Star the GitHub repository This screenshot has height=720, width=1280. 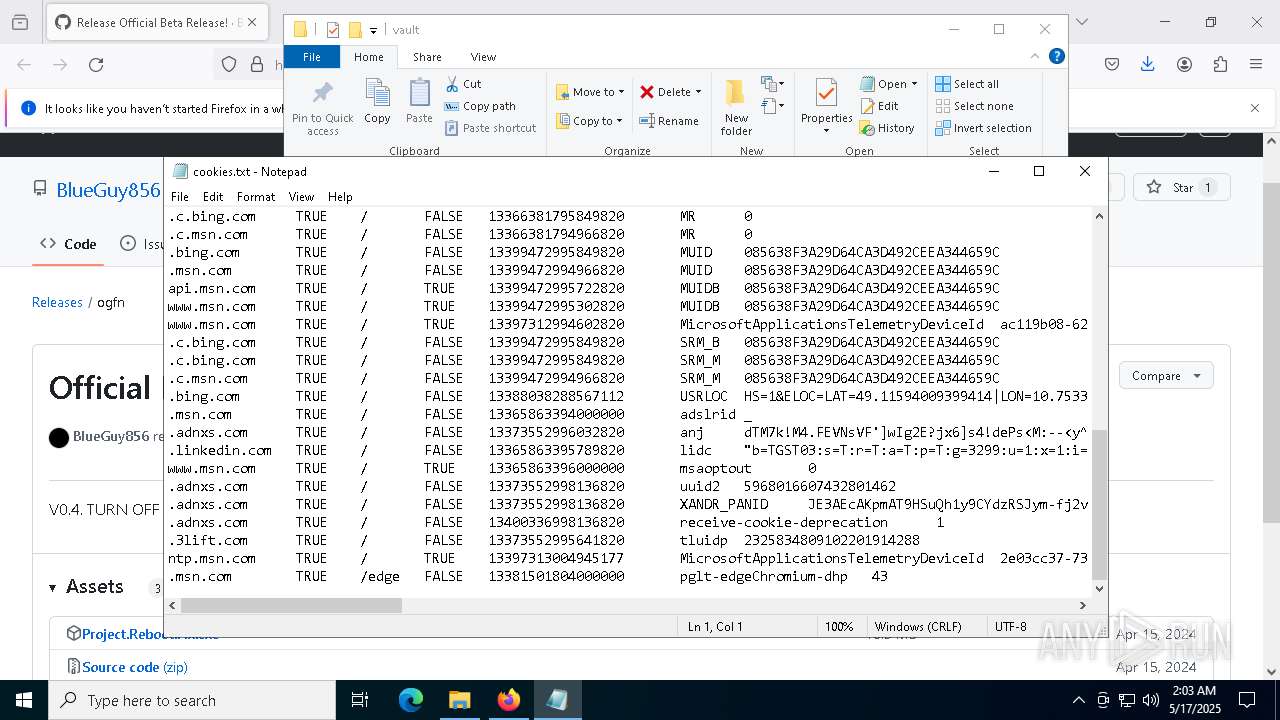(1182, 187)
